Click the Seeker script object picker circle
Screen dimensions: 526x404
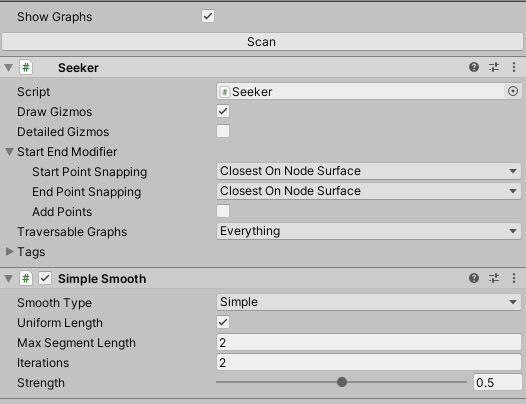(x=513, y=91)
